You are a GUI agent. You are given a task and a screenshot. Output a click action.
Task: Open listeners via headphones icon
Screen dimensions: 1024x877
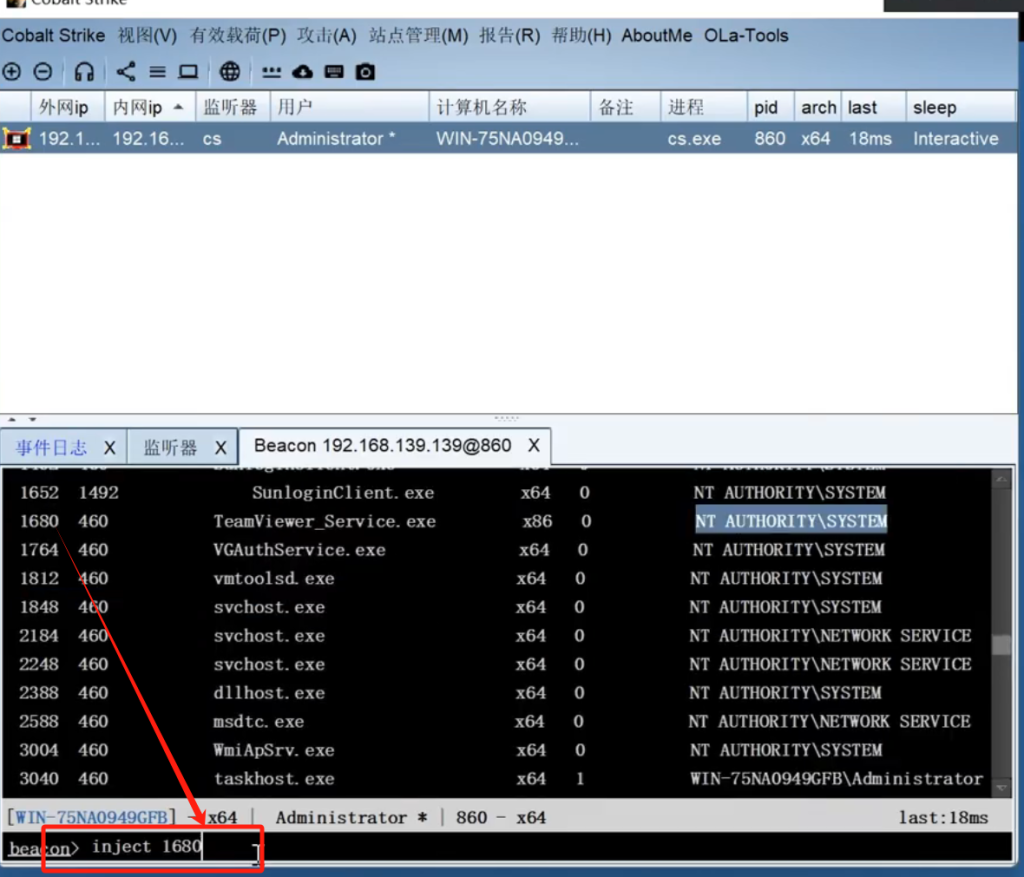84,71
